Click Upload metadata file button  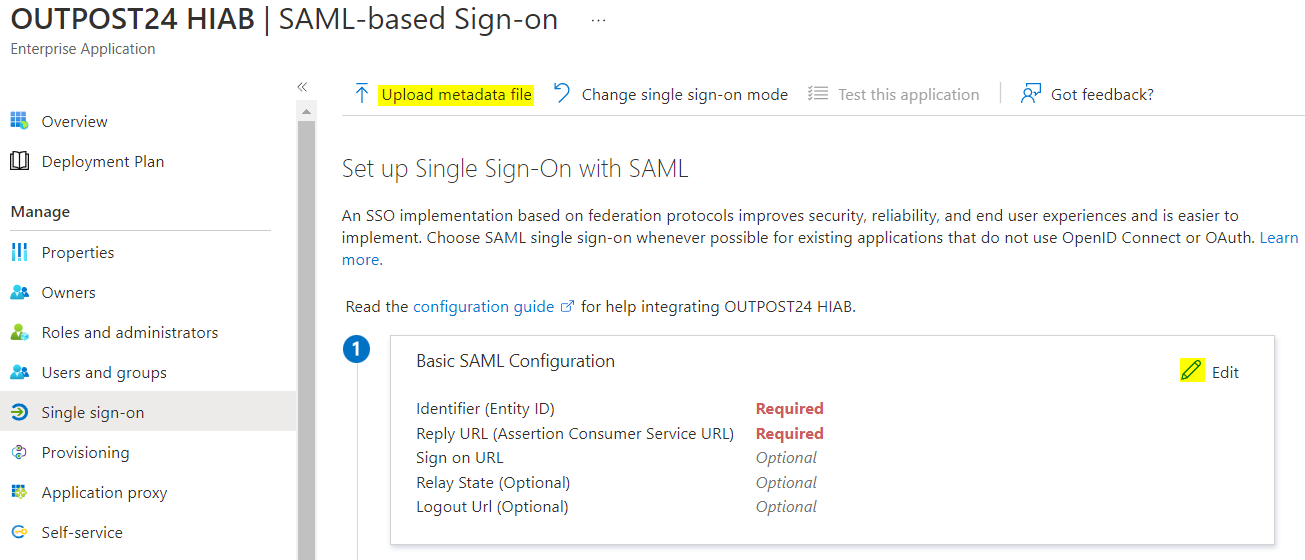point(456,94)
